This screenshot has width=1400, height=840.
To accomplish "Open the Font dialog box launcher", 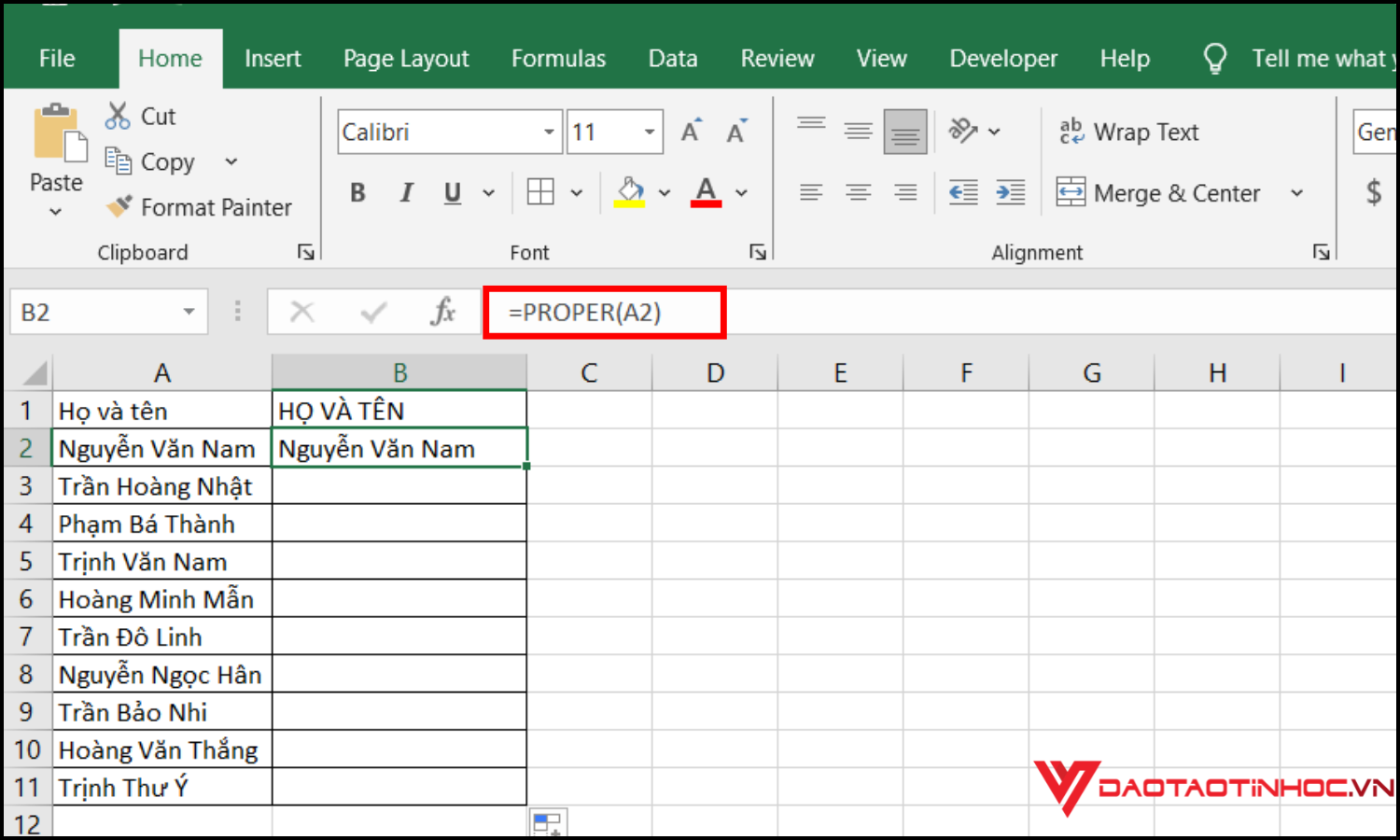I will (757, 252).
